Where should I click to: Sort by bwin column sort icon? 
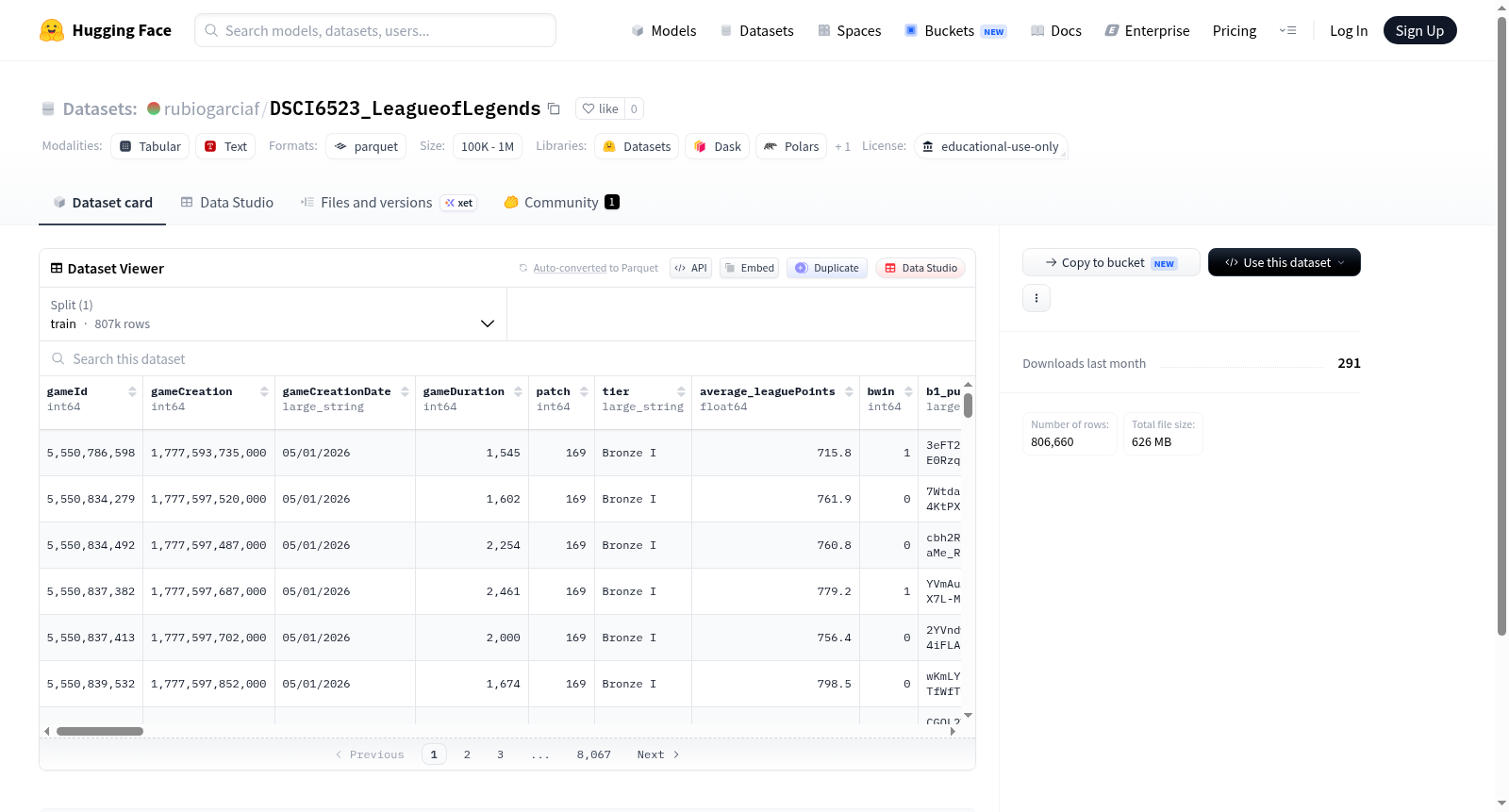coord(908,391)
